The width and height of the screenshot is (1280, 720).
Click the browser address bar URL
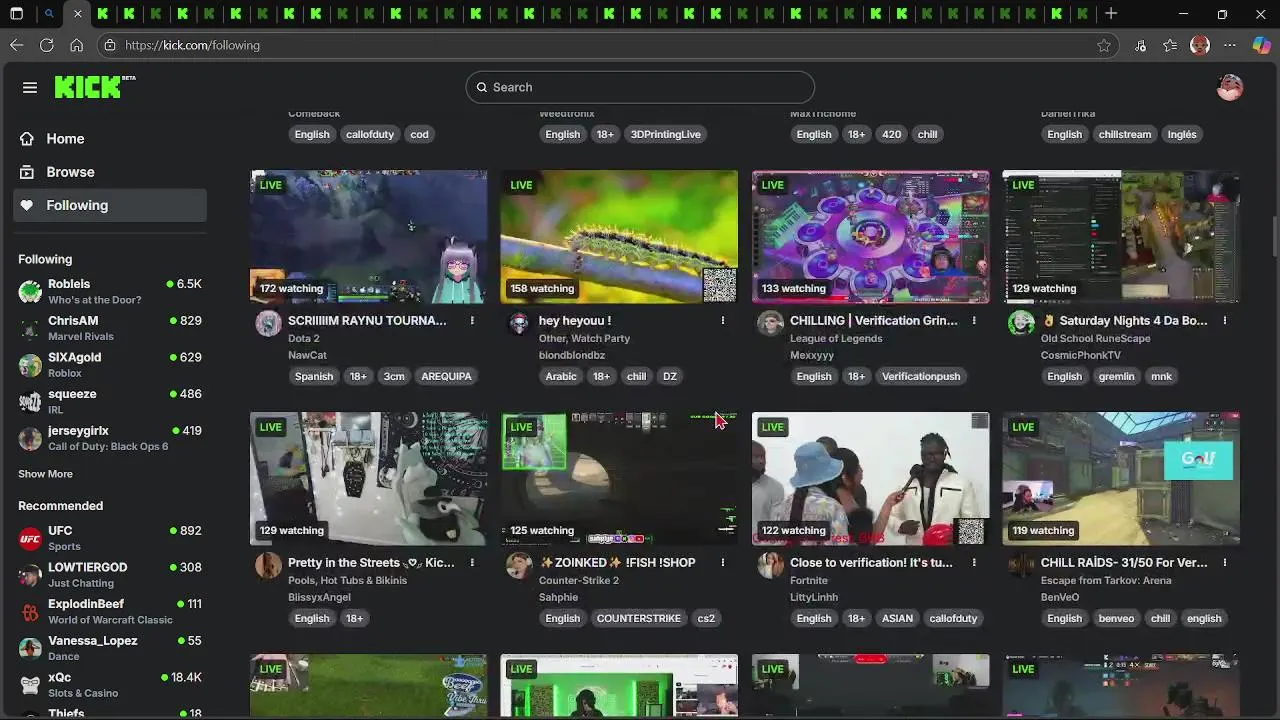[192, 45]
